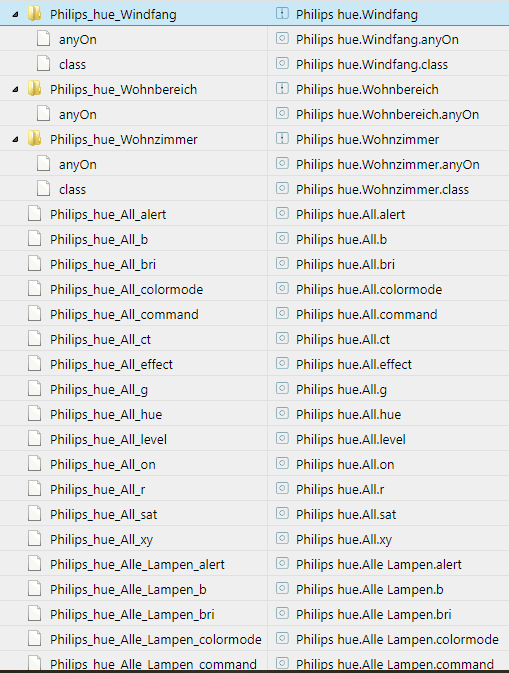The height and width of the screenshot is (673, 509).
Task: Click the state icon beside Philips hue.All.command
Action: point(282,313)
